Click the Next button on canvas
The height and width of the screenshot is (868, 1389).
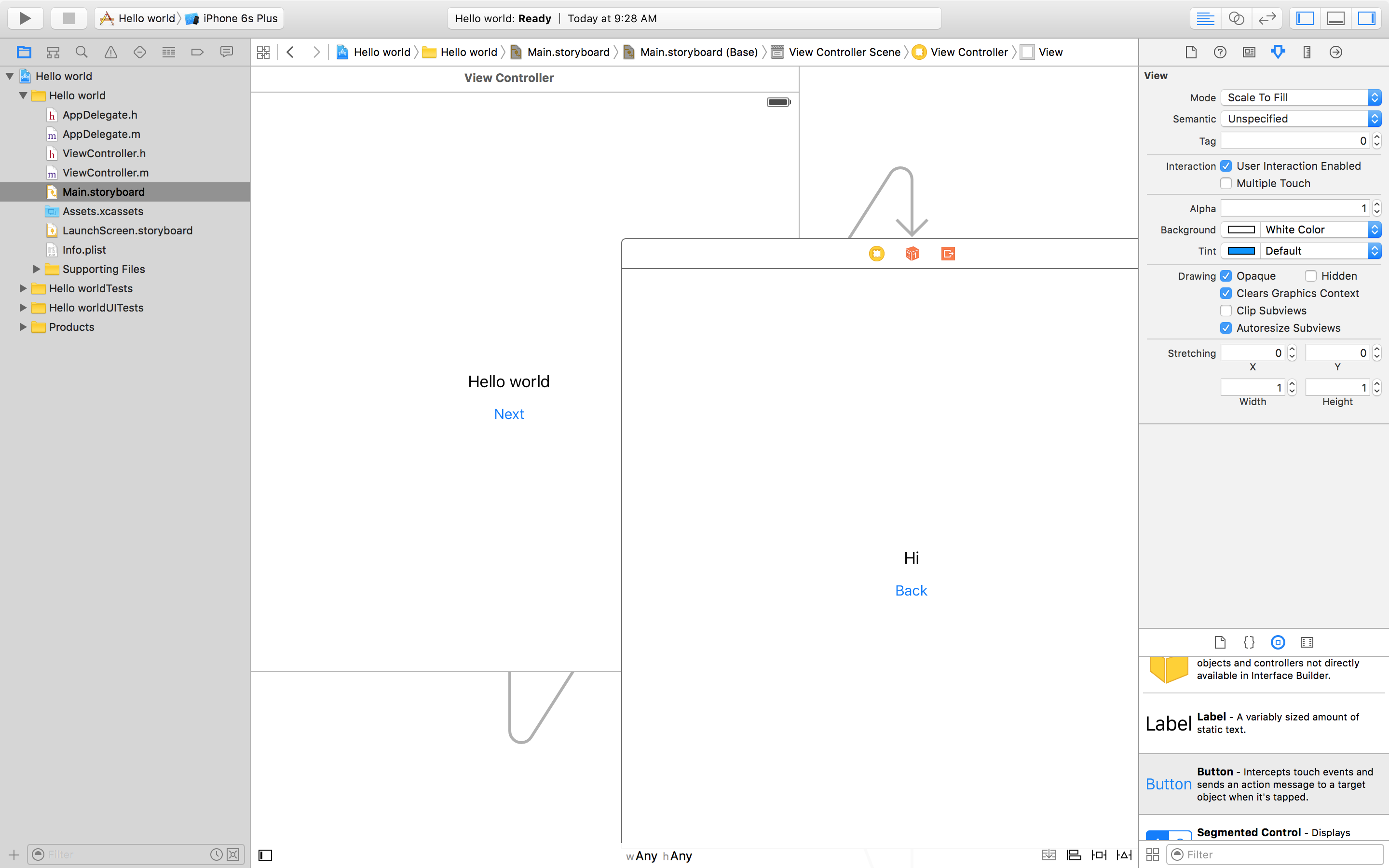point(508,414)
